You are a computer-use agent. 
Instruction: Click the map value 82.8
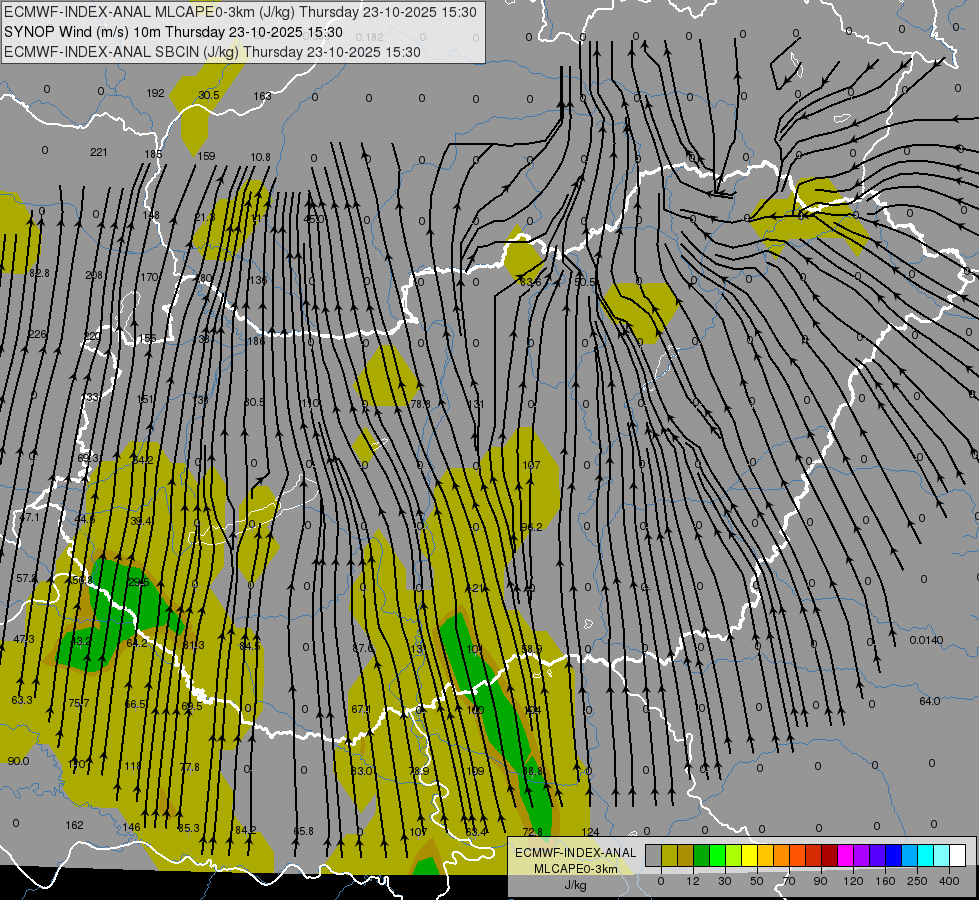pyautogui.click(x=39, y=273)
